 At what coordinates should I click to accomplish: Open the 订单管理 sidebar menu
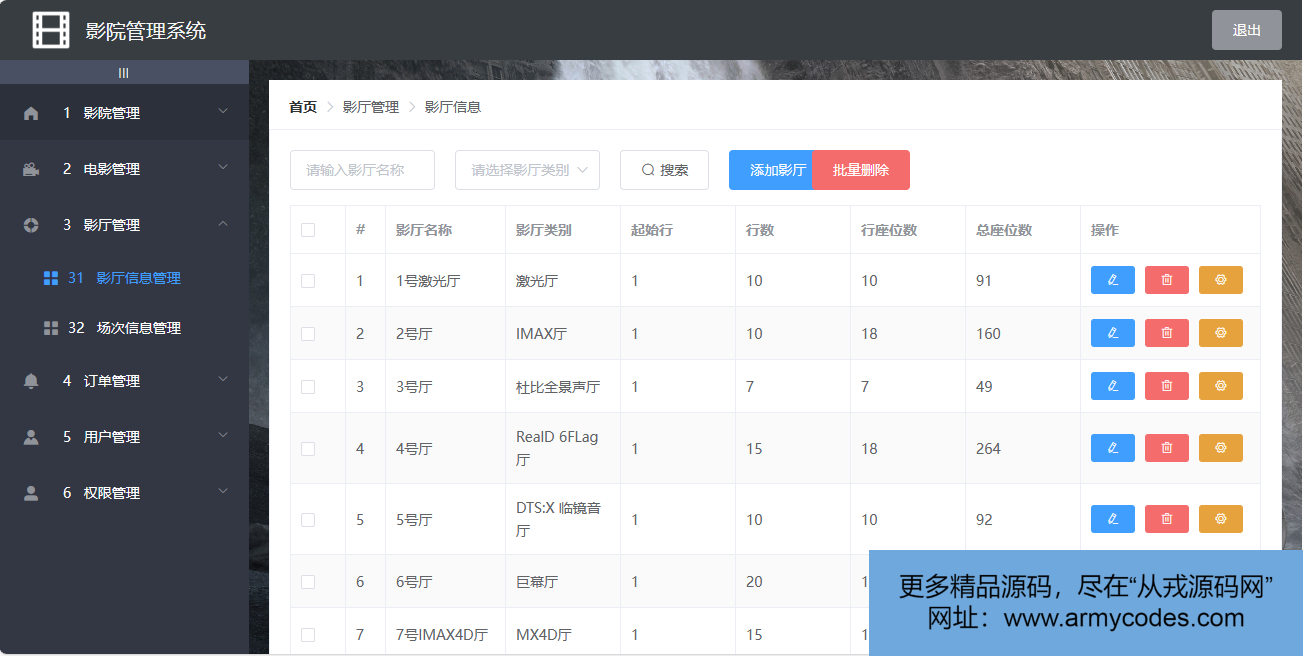pyautogui.click(x=124, y=381)
